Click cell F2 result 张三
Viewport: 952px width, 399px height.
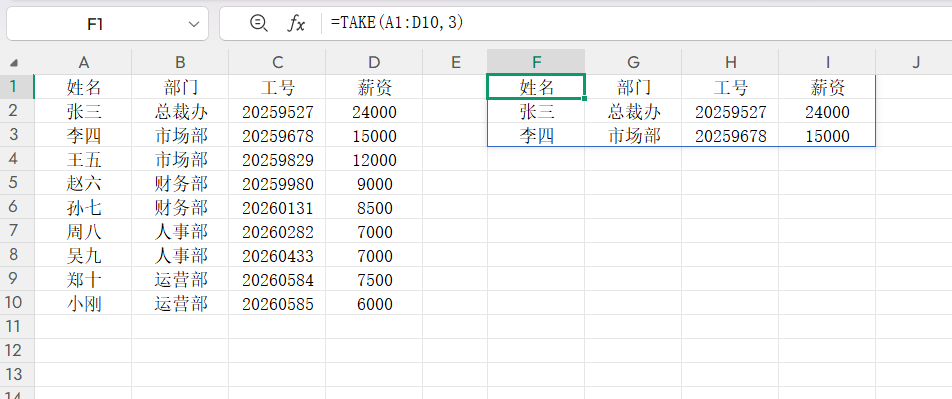(536, 112)
